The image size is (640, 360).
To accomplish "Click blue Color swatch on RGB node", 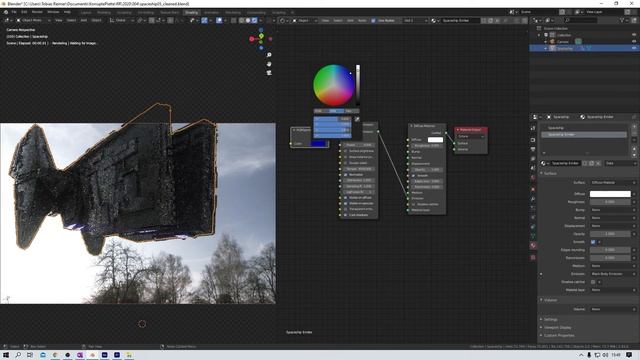I will pos(318,144).
